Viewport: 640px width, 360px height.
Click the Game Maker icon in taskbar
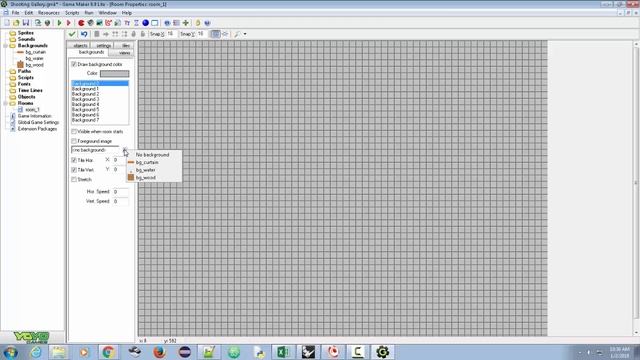pyautogui.click(x=382, y=352)
